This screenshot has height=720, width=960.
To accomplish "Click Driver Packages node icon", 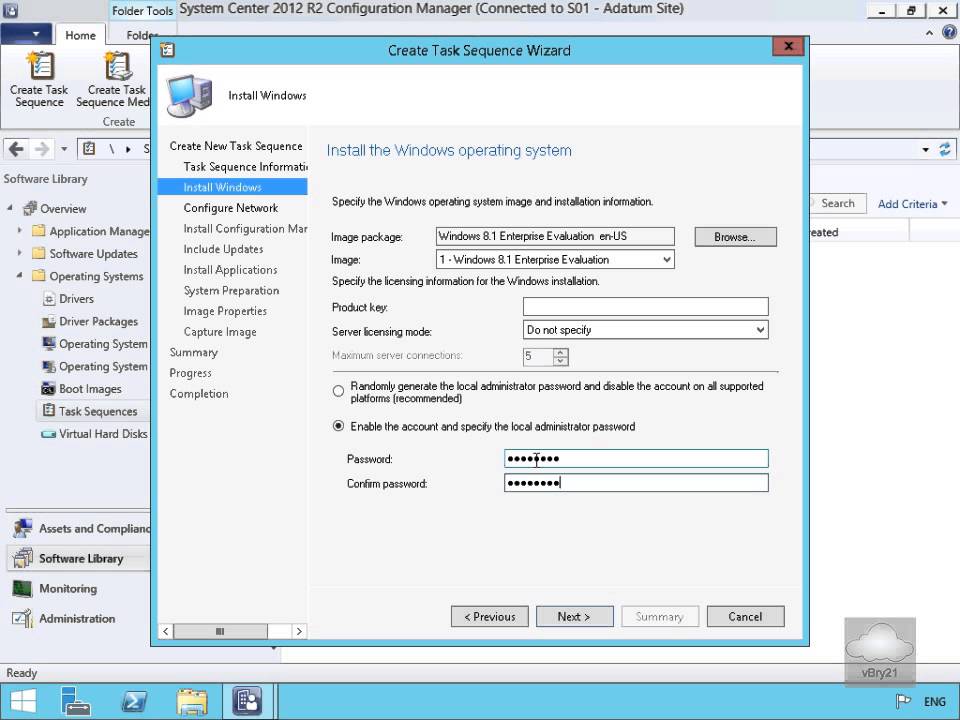I will coord(49,321).
